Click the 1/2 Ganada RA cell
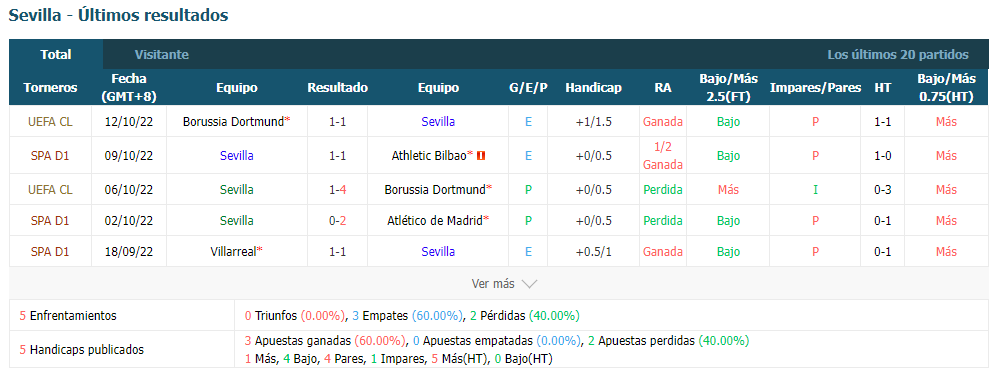The width and height of the screenshot is (1000, 378). coord(663,155)
